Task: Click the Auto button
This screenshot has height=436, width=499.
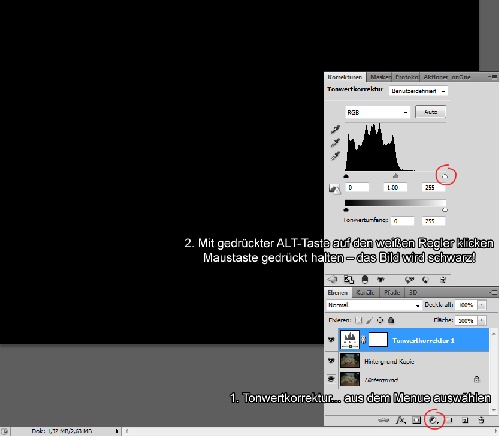Action: 430,112
